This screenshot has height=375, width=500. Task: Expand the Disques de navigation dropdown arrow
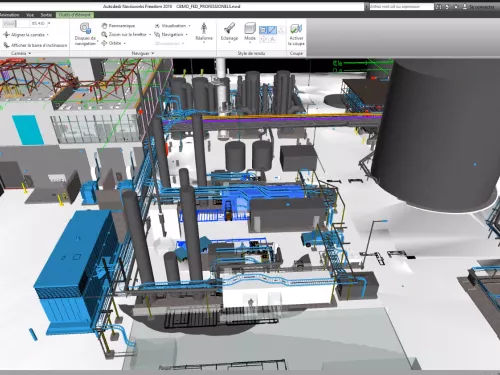[x=97, y=41]
